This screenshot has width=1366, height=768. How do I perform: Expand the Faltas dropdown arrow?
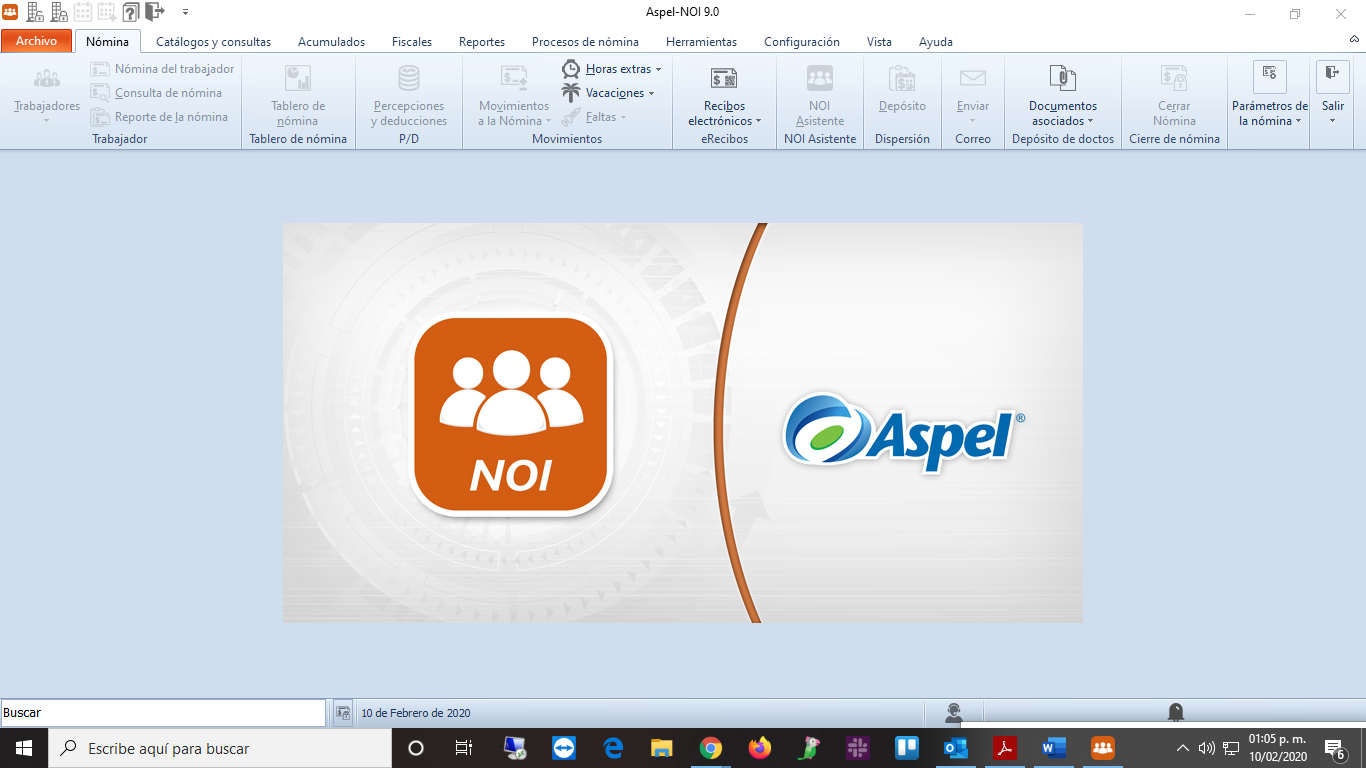624,117
